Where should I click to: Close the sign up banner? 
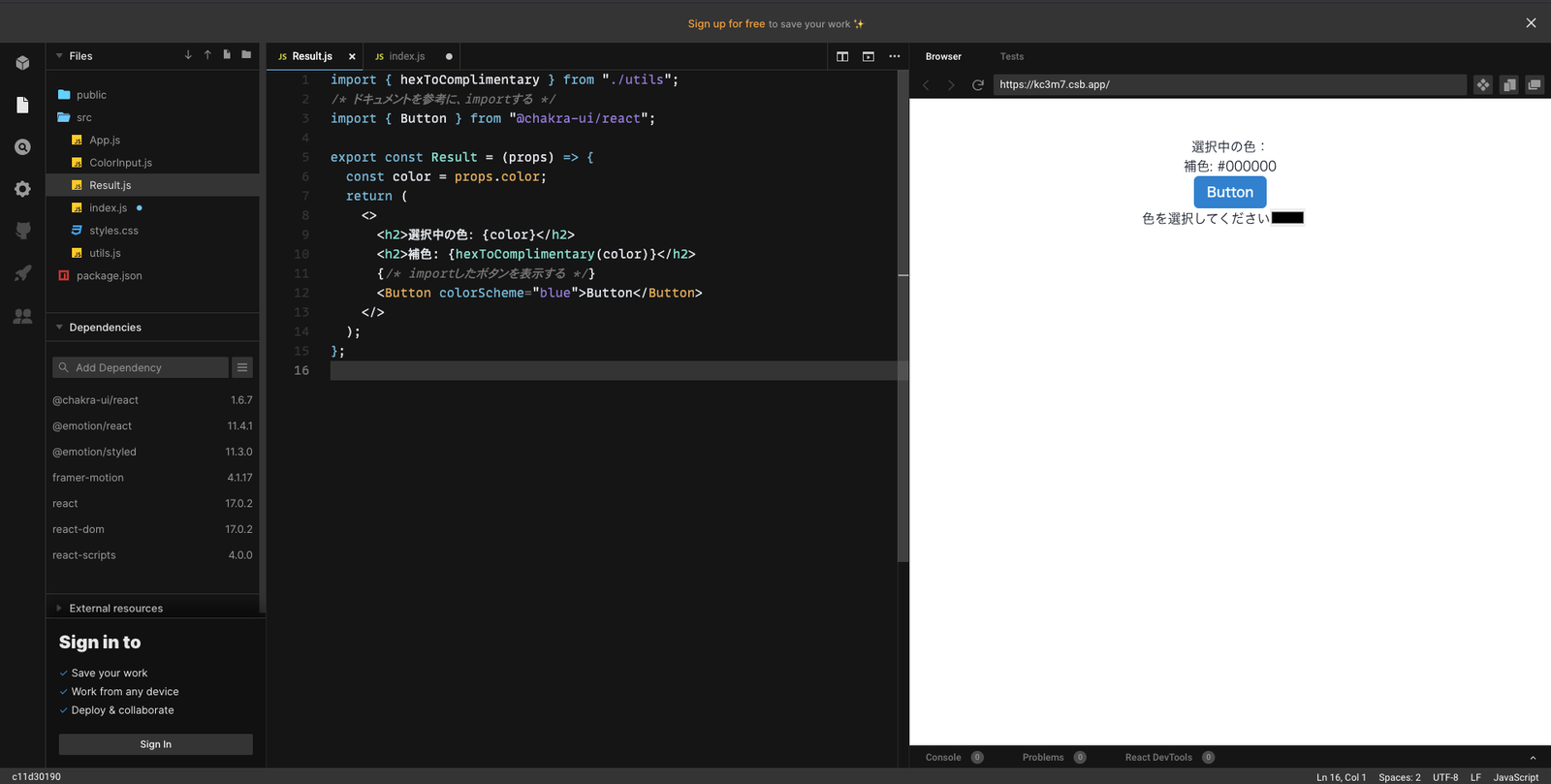pos(1531,23)
